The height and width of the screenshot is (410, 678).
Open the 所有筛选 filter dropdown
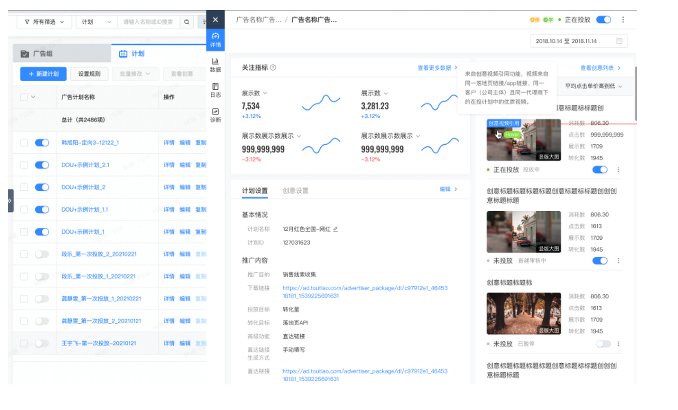(x=44, y=22)
